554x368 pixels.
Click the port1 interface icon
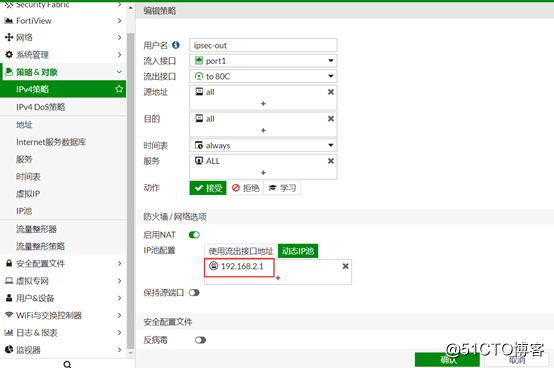click(199, 60)
